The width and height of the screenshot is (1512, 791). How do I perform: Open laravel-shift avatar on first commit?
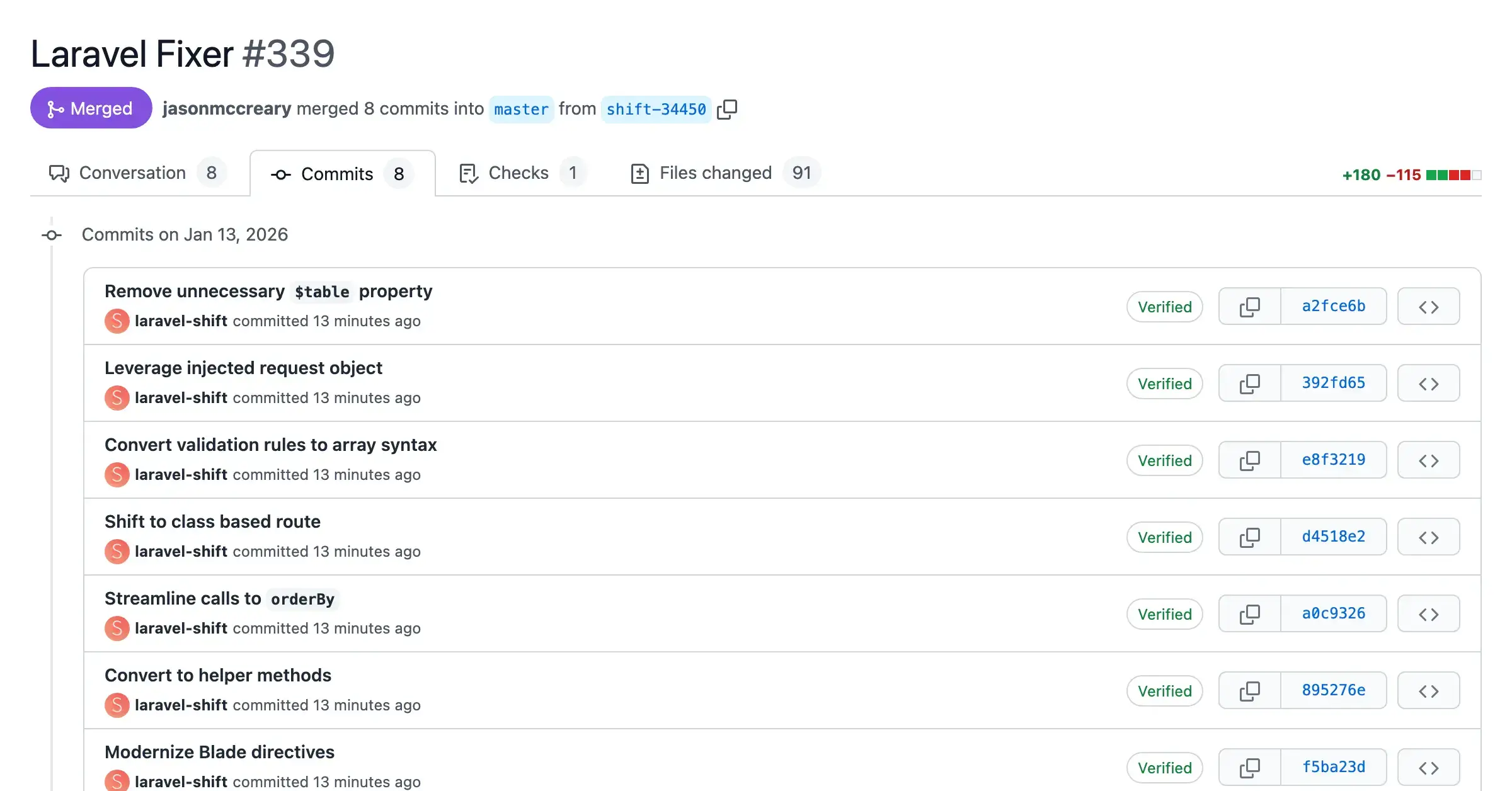point(117,321)
